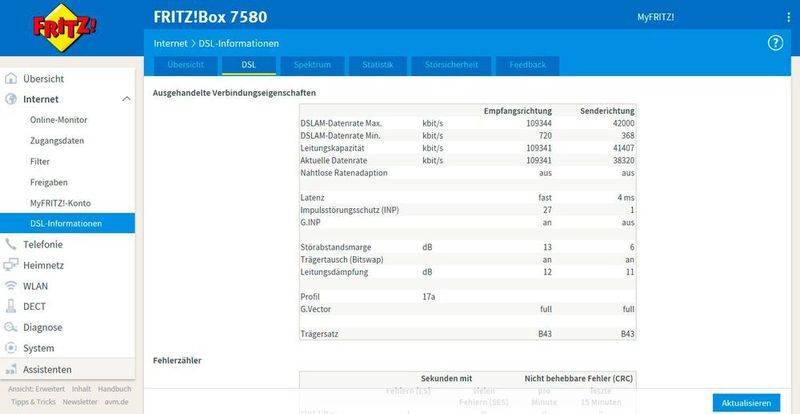The width and height of the screenshot is (800, 414).
Task: Click the Assistenten icon
Action: [x=11, y=369]
